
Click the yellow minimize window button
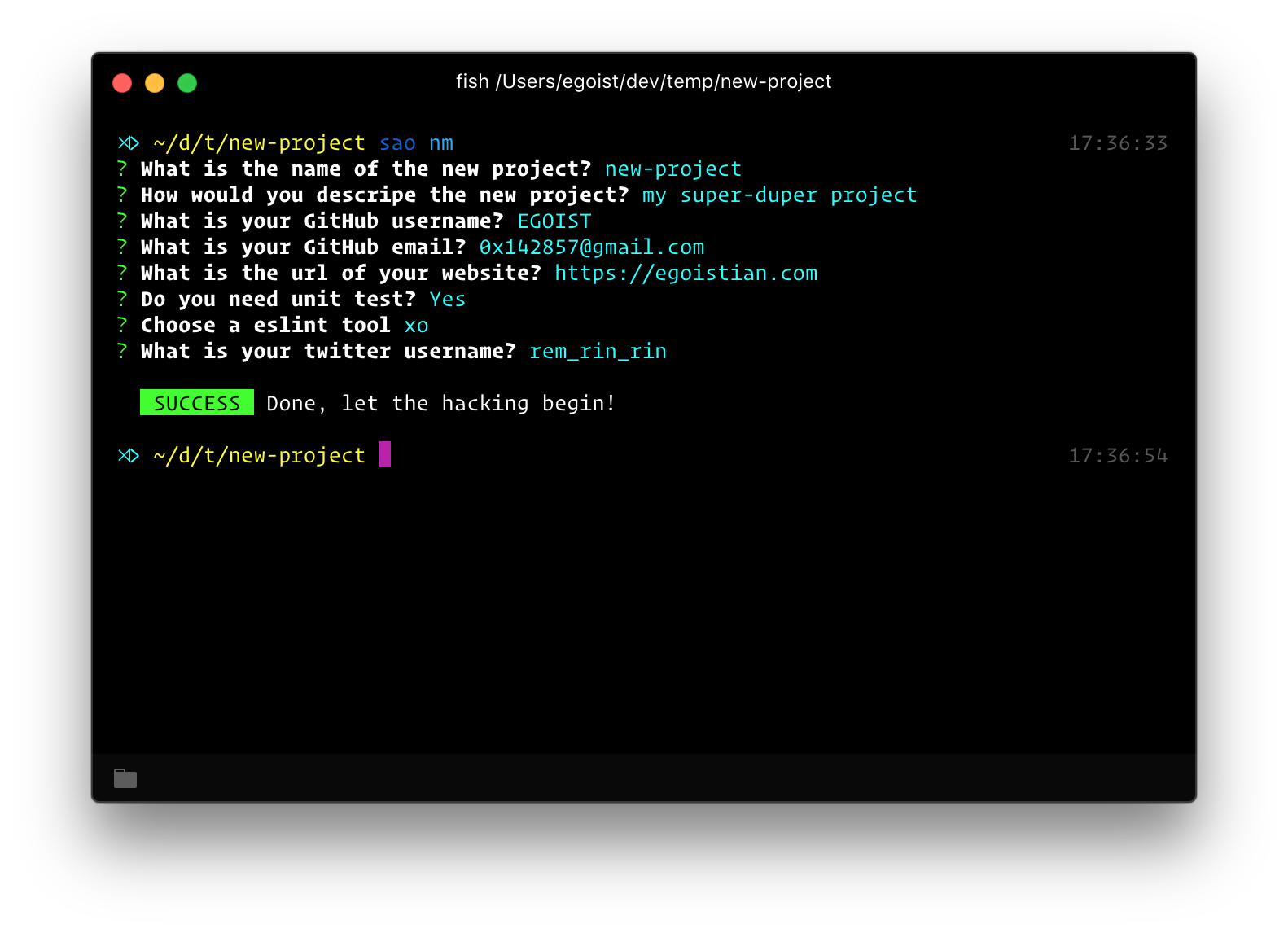tap(155, 83)
